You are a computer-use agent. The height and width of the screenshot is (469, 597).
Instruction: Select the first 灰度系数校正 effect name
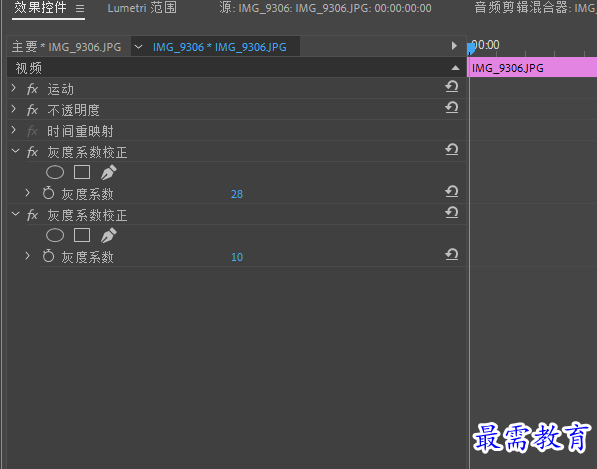pos(87,152)
